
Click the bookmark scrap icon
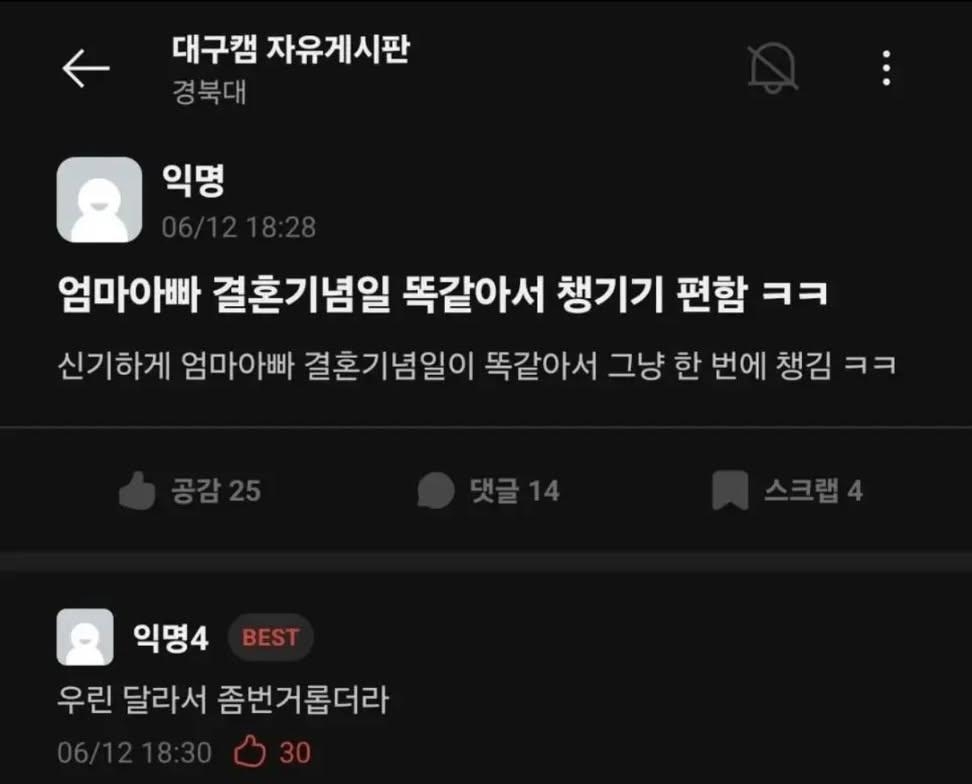click(730, 490)
